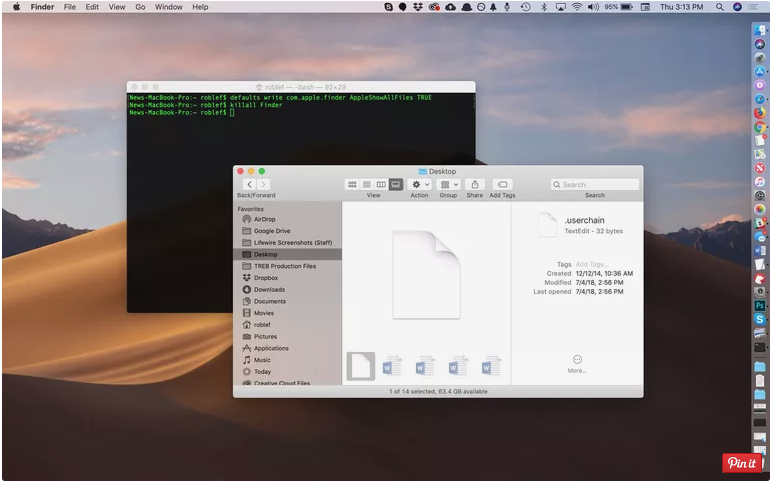Open the Action gear dropdown
The image size is (773, 483).
pyautogui.click(x=420, y=184)
